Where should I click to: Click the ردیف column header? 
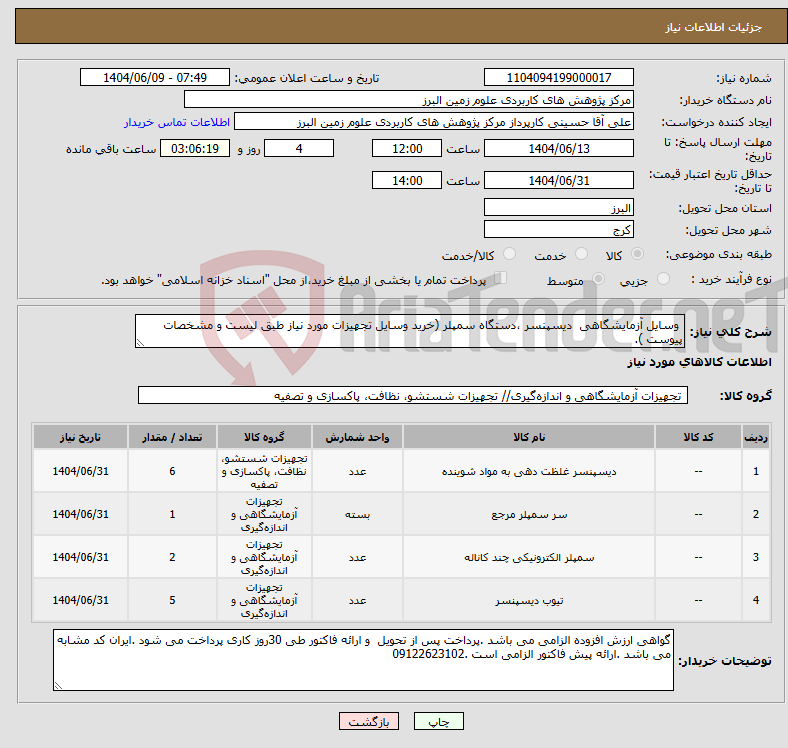(755, 437)
